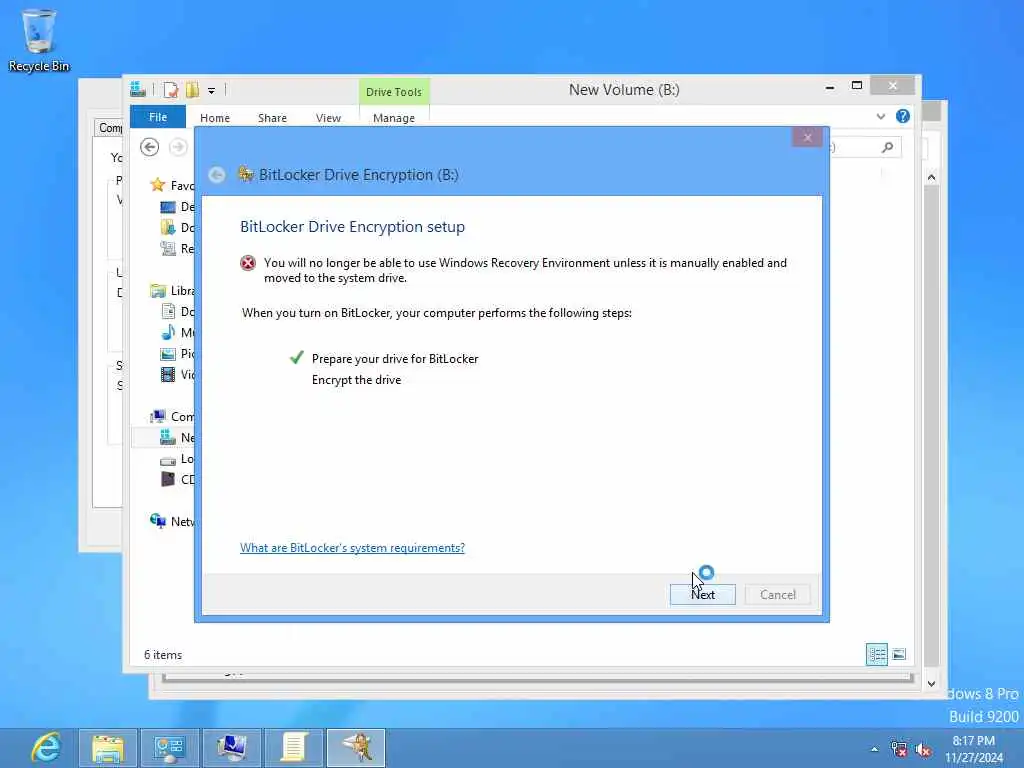Click scrollbar down arrow in background window
This screenshot has height=768, width=1024.
pyautogui.click(x=931, y=684)
